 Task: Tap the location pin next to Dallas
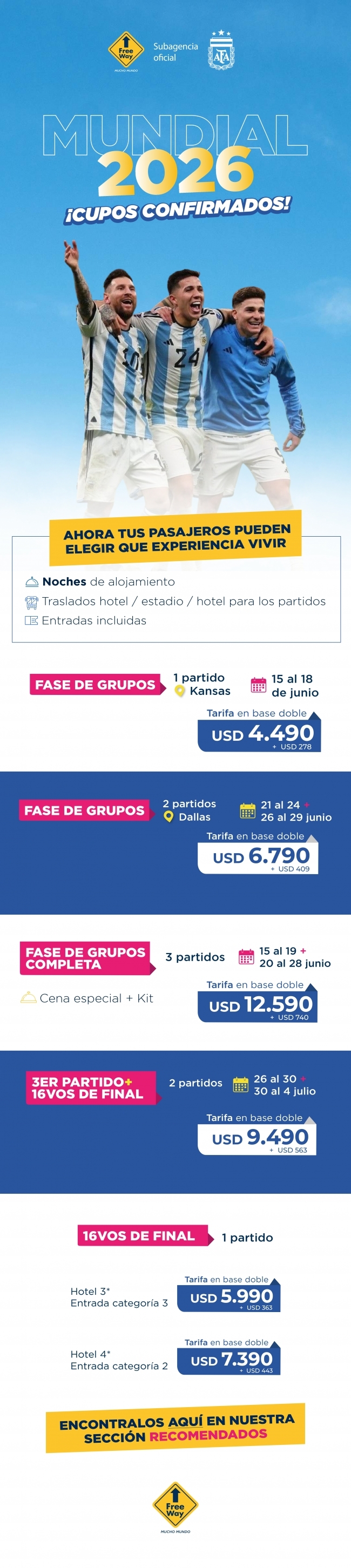click(x=168, y=816)
